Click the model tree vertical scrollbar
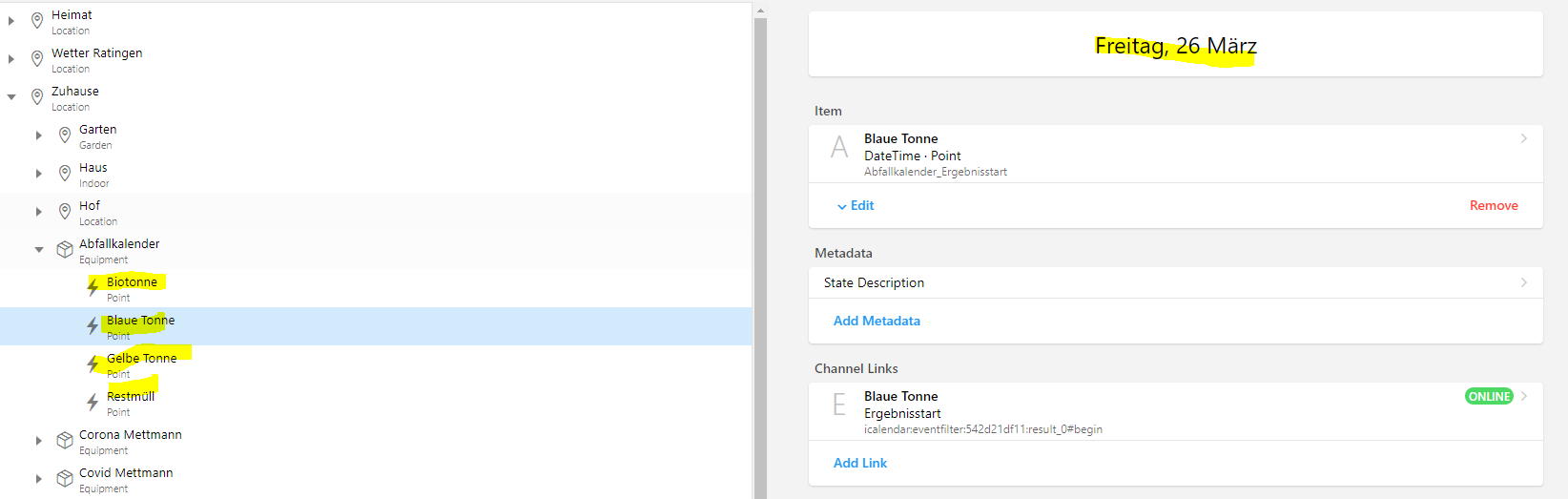 pyautogui.click(x=760, y=258)
